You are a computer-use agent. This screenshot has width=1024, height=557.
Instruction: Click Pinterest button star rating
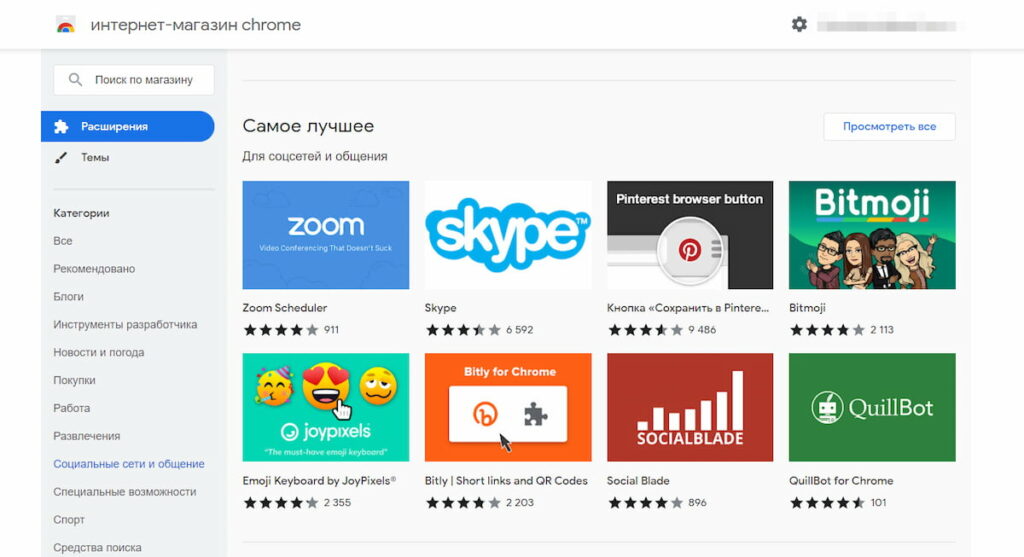(x=645, y=330)
